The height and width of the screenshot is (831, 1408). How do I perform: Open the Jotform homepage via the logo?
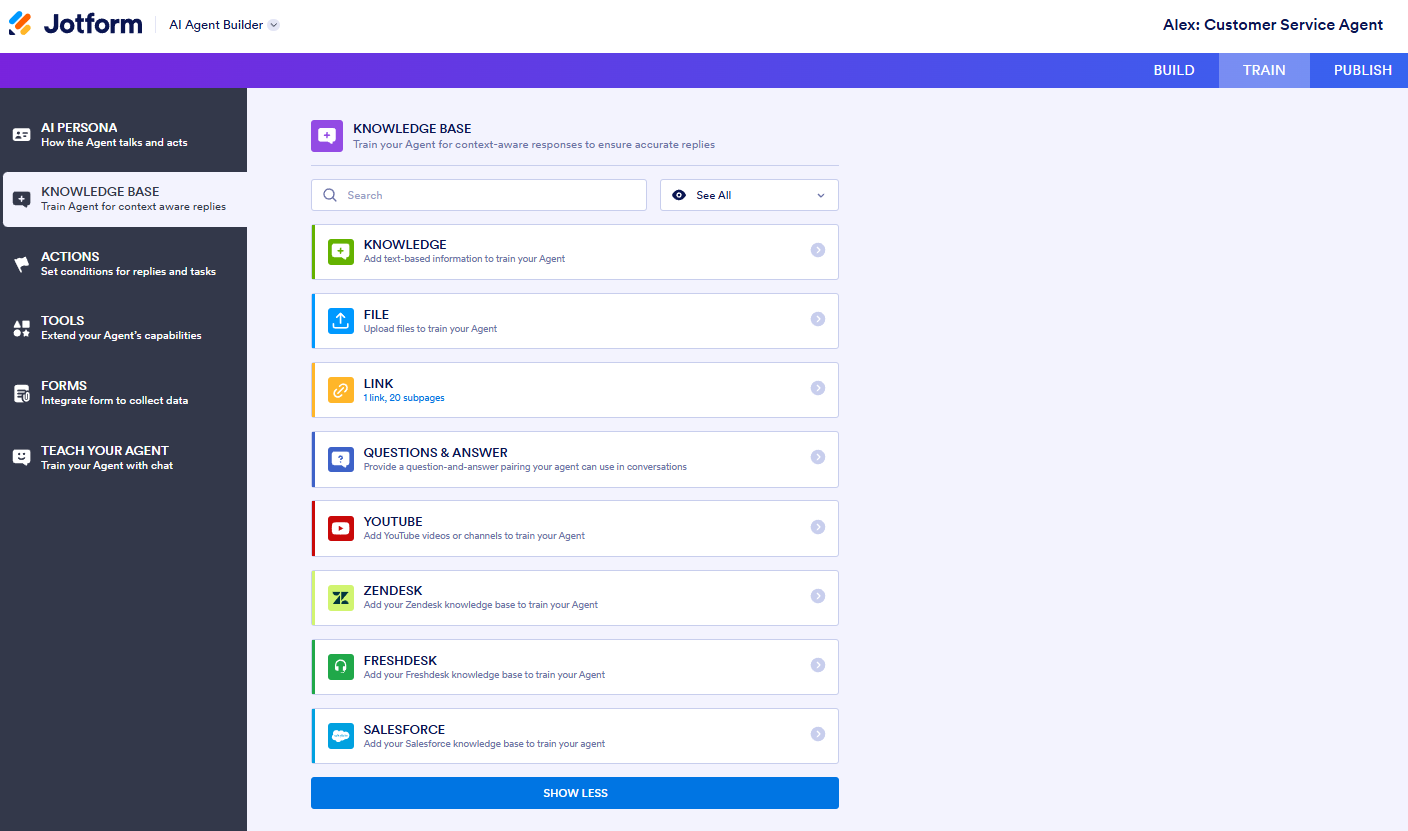(x=75, y=23)
